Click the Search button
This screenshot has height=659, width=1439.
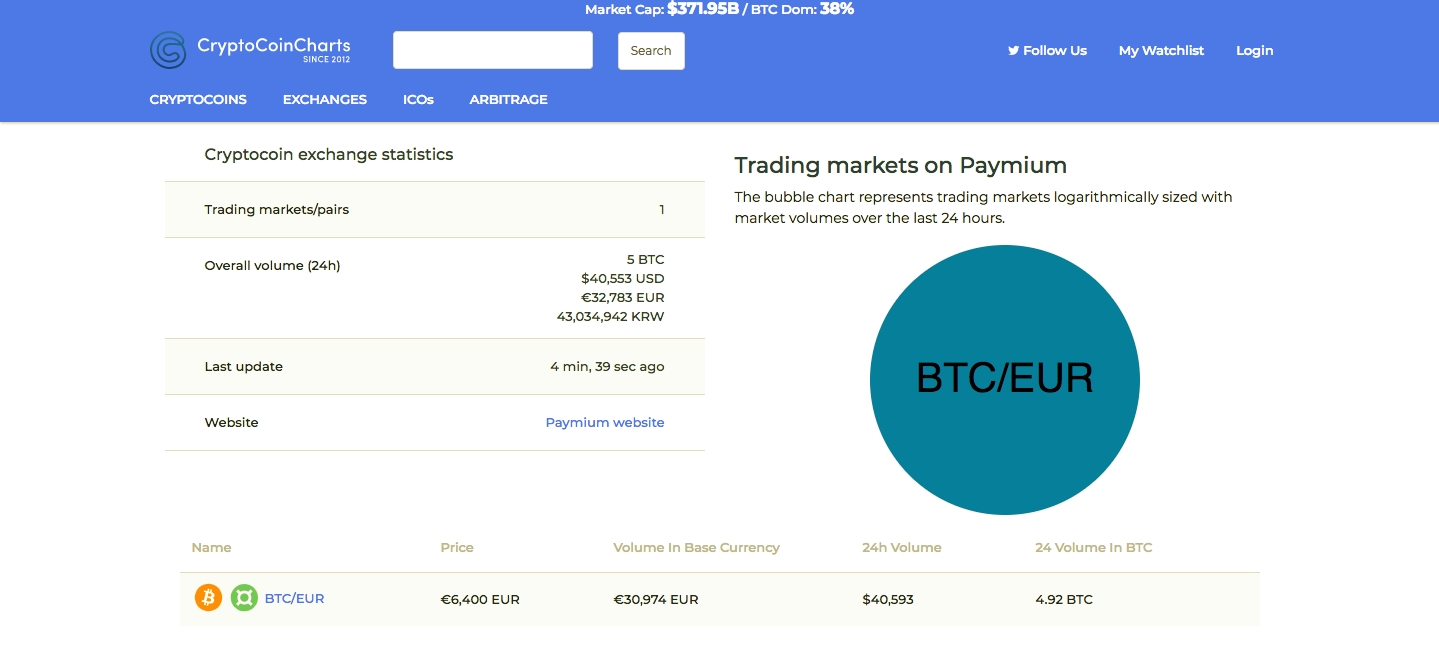click(x=651, y=51)
